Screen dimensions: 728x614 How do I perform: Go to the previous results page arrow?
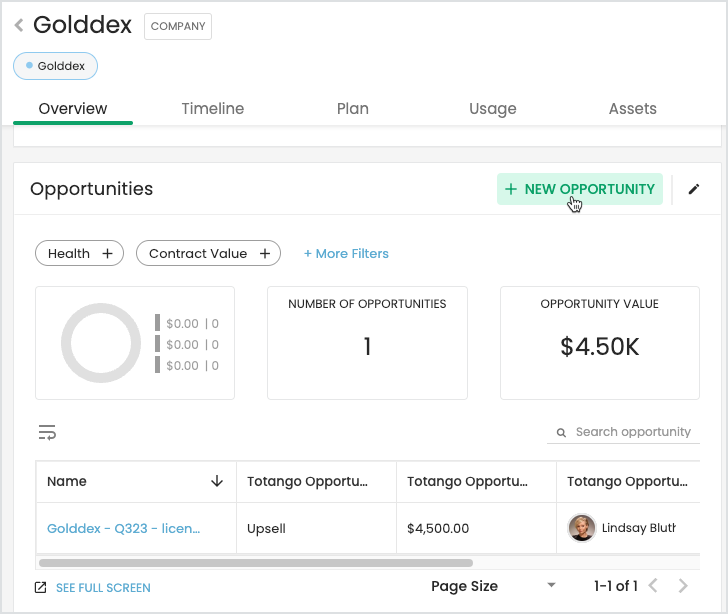pos(653,586)
